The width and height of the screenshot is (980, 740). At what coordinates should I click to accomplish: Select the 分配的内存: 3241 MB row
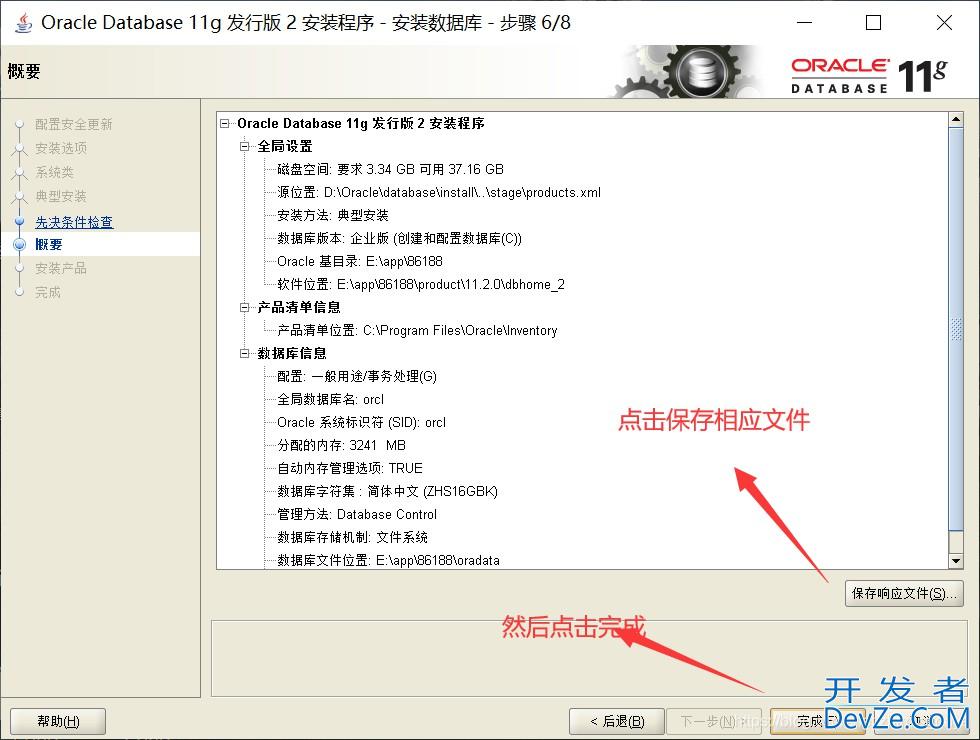341,446
